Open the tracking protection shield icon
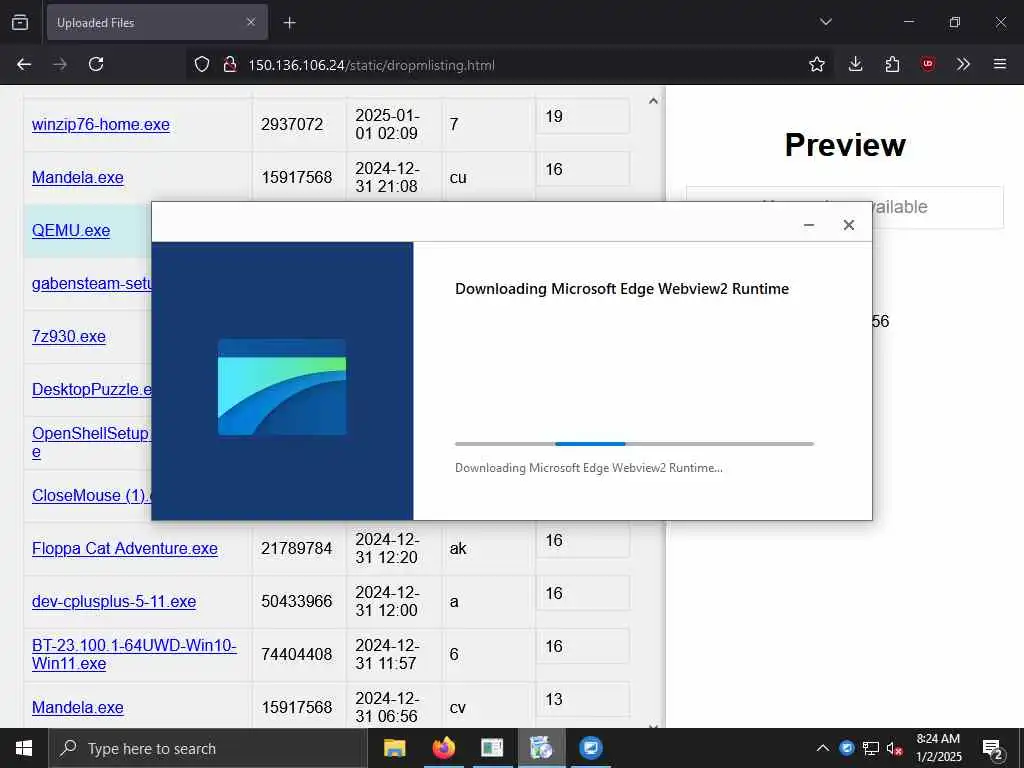 coord(202,64)
